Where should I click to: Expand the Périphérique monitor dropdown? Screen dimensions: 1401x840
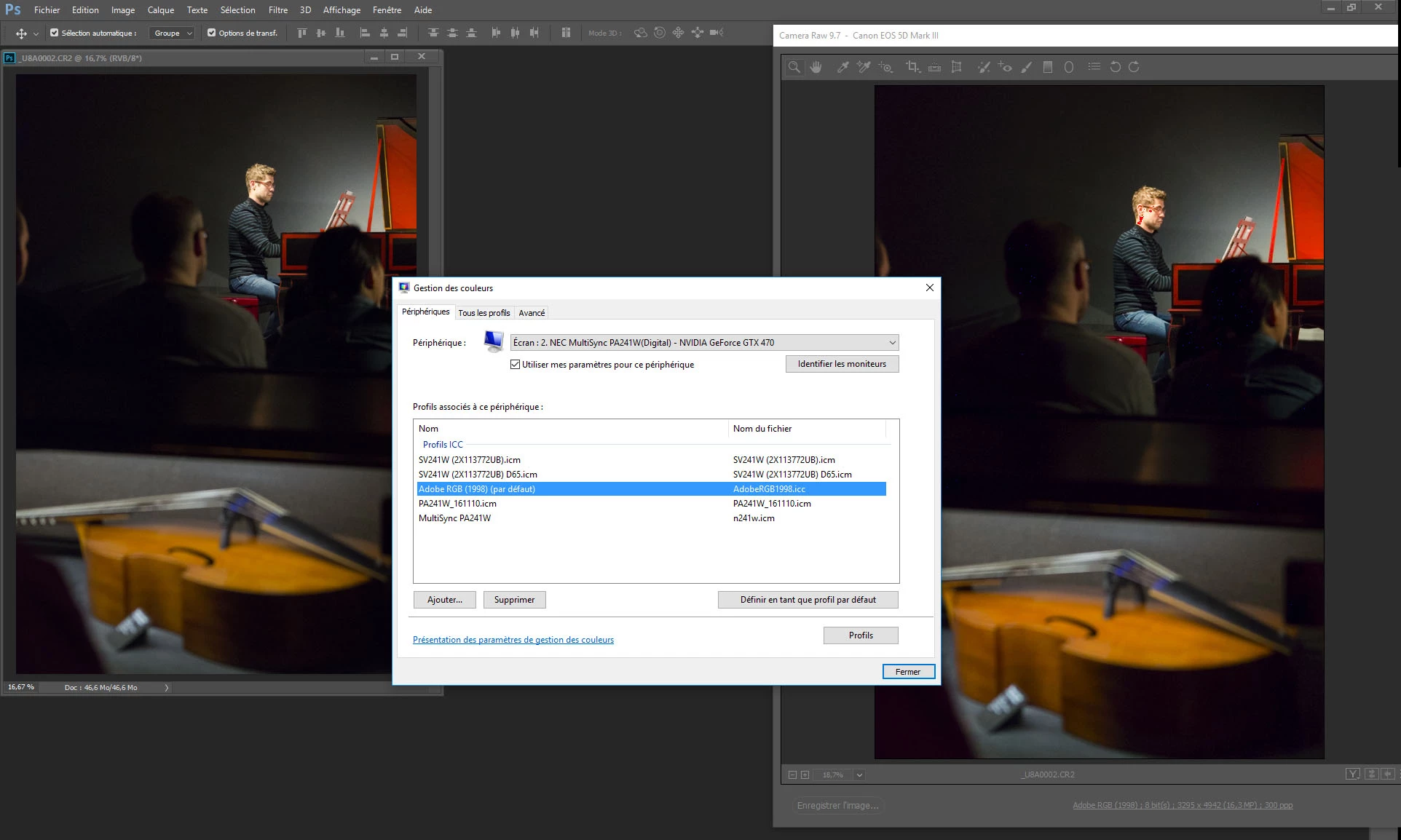[x=892, y=343]
